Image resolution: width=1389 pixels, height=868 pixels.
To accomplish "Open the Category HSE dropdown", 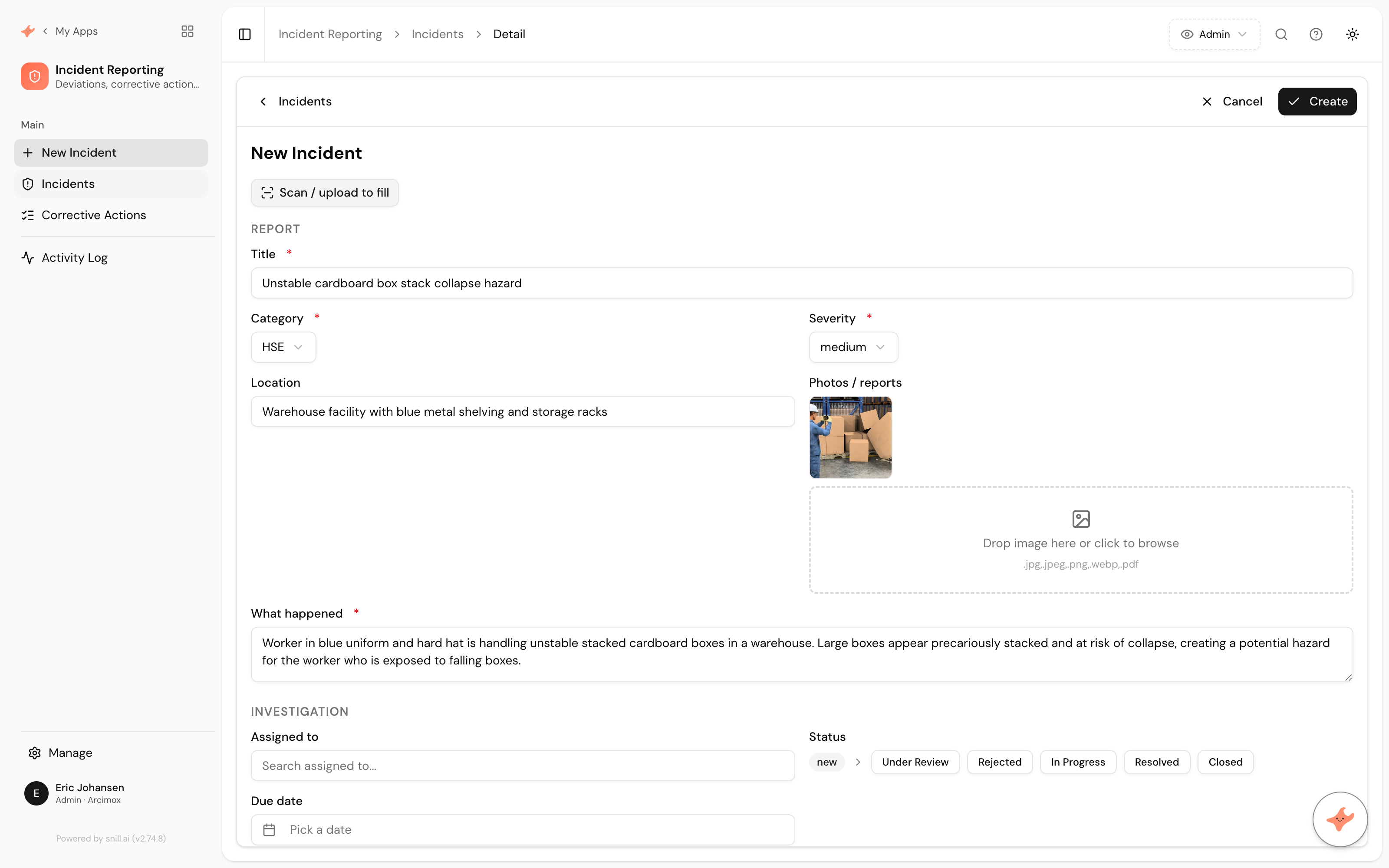I will point(283,347).
